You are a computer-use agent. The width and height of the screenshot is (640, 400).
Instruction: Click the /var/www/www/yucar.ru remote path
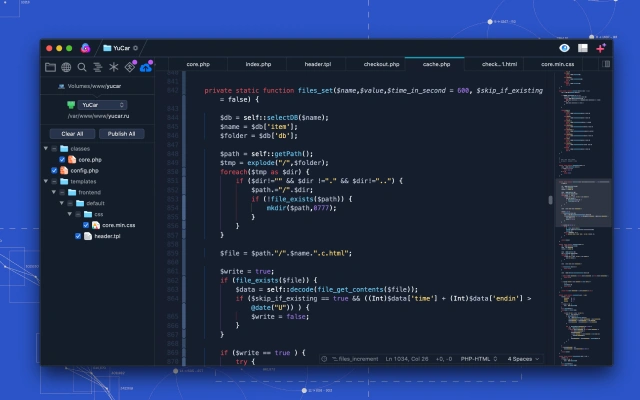coord(98,116)
